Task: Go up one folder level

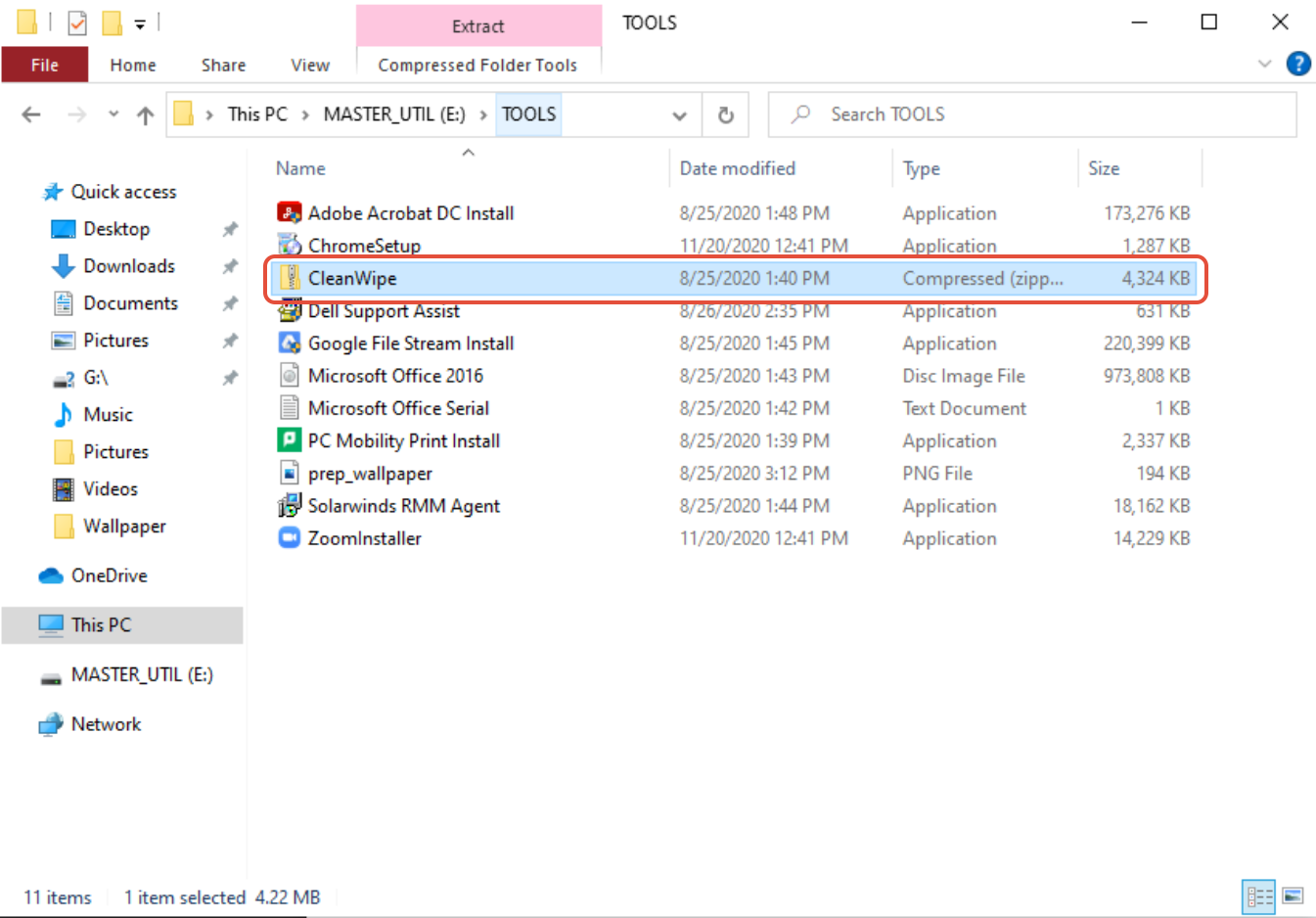Action: pos(145,115)
